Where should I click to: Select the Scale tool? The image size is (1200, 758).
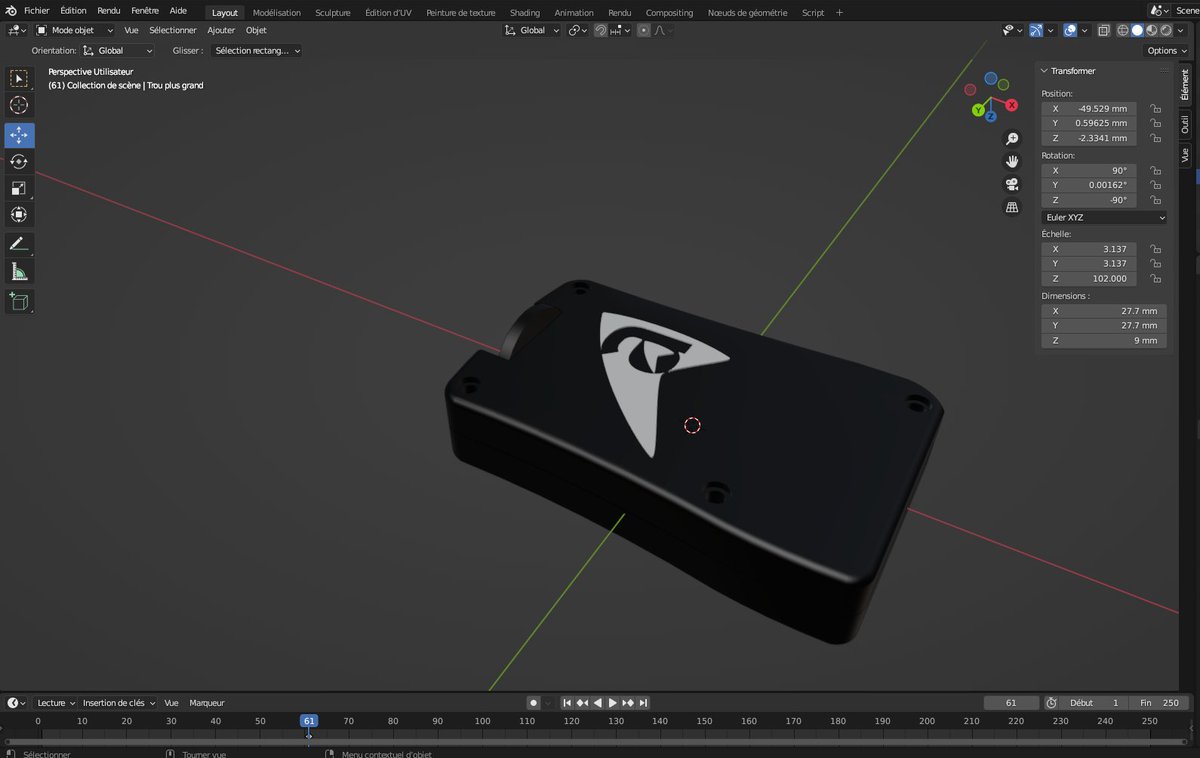[18, 187]
